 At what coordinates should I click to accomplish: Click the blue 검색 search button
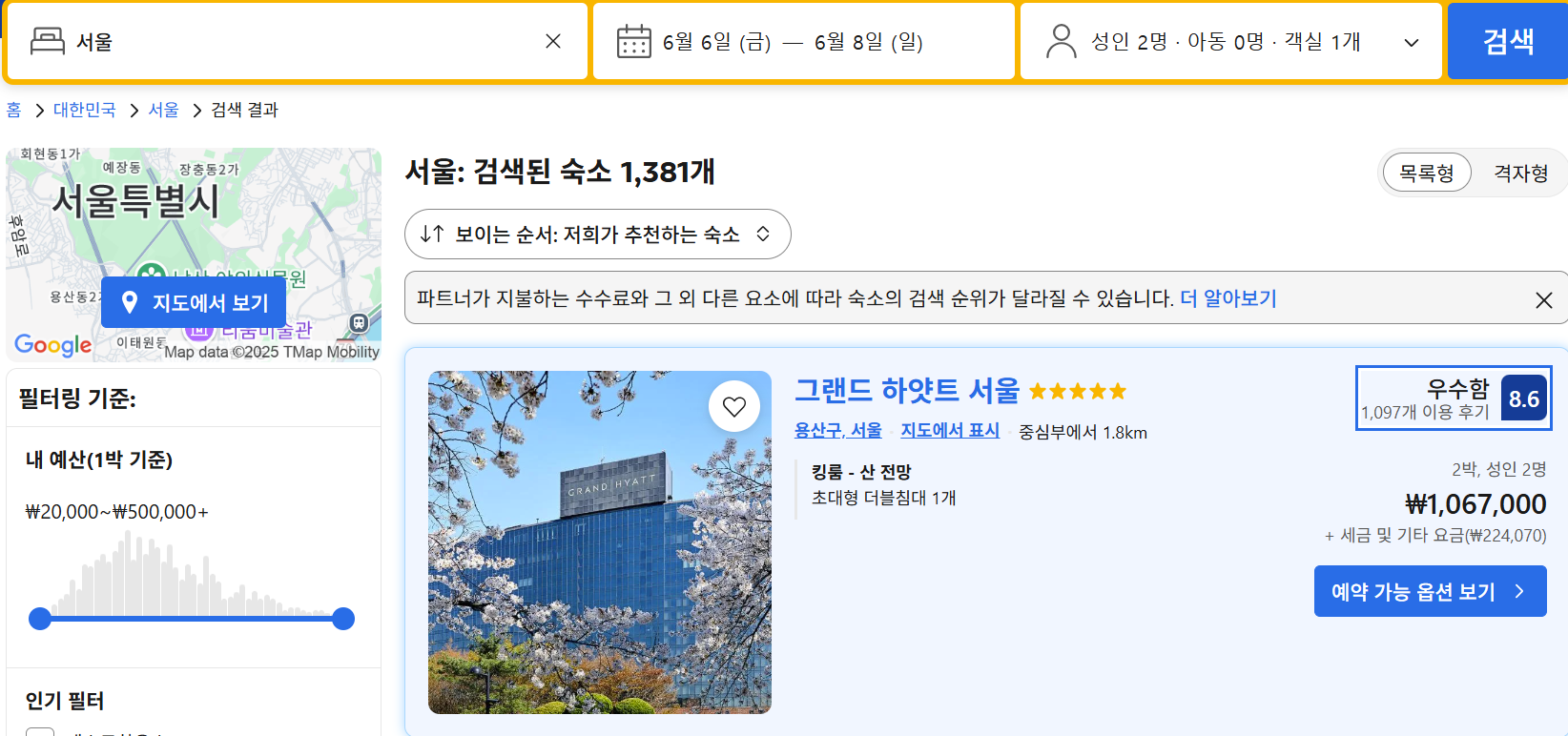(x=1508, y=41)
